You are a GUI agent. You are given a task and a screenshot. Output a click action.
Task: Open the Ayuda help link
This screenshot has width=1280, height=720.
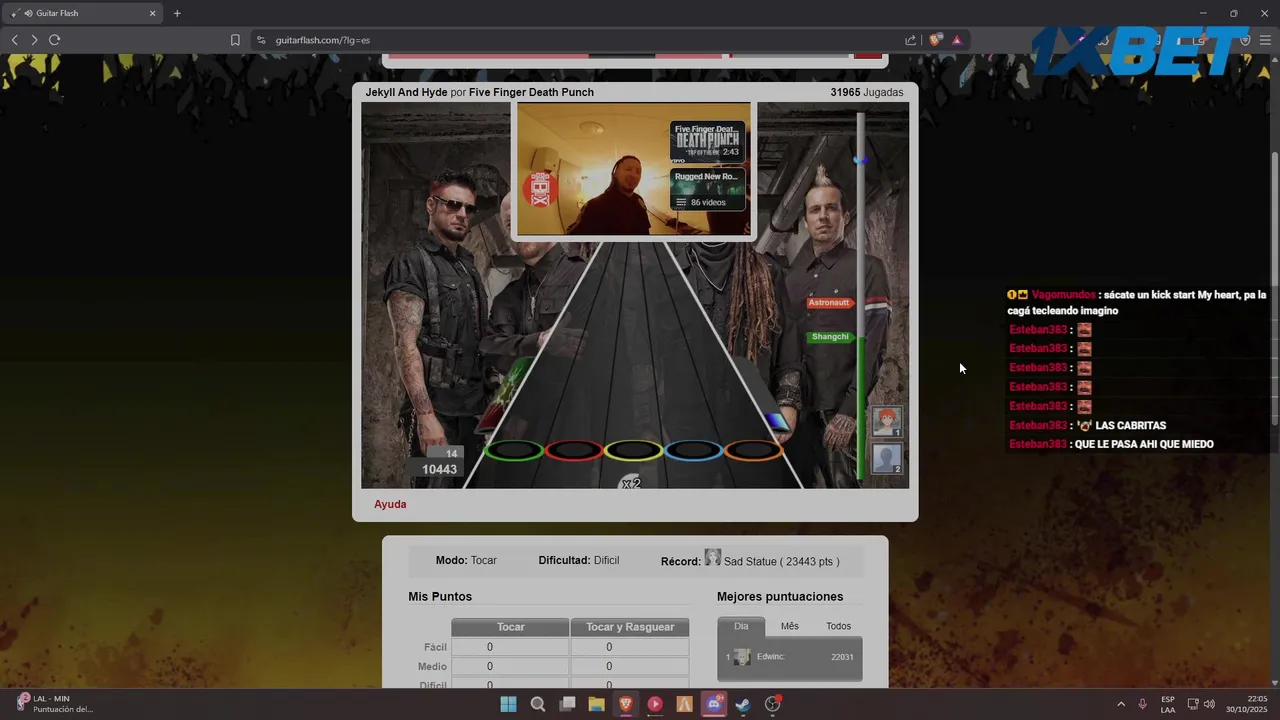pos(390,504)
